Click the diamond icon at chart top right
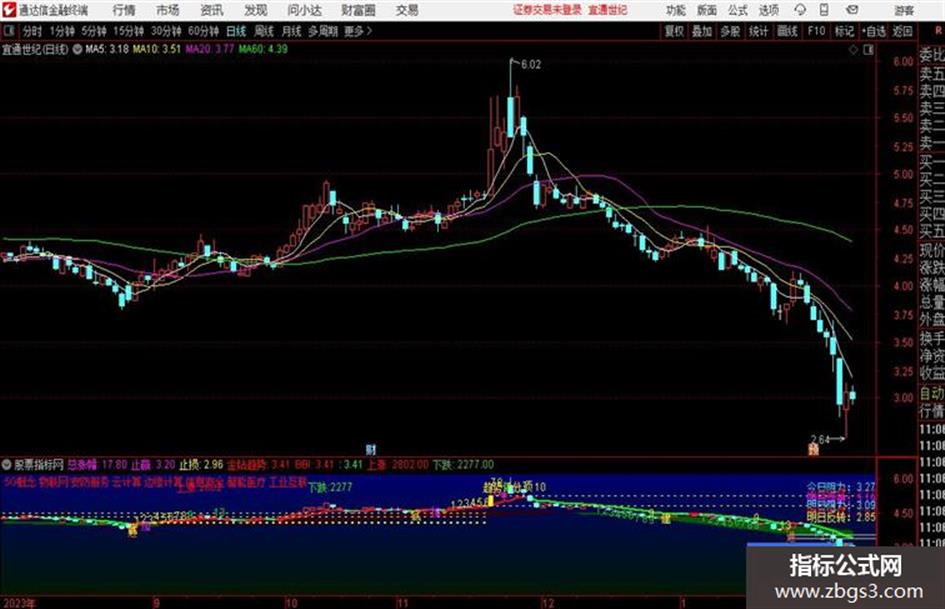This screenshot has height=609, width=945. tap(853, 50)
